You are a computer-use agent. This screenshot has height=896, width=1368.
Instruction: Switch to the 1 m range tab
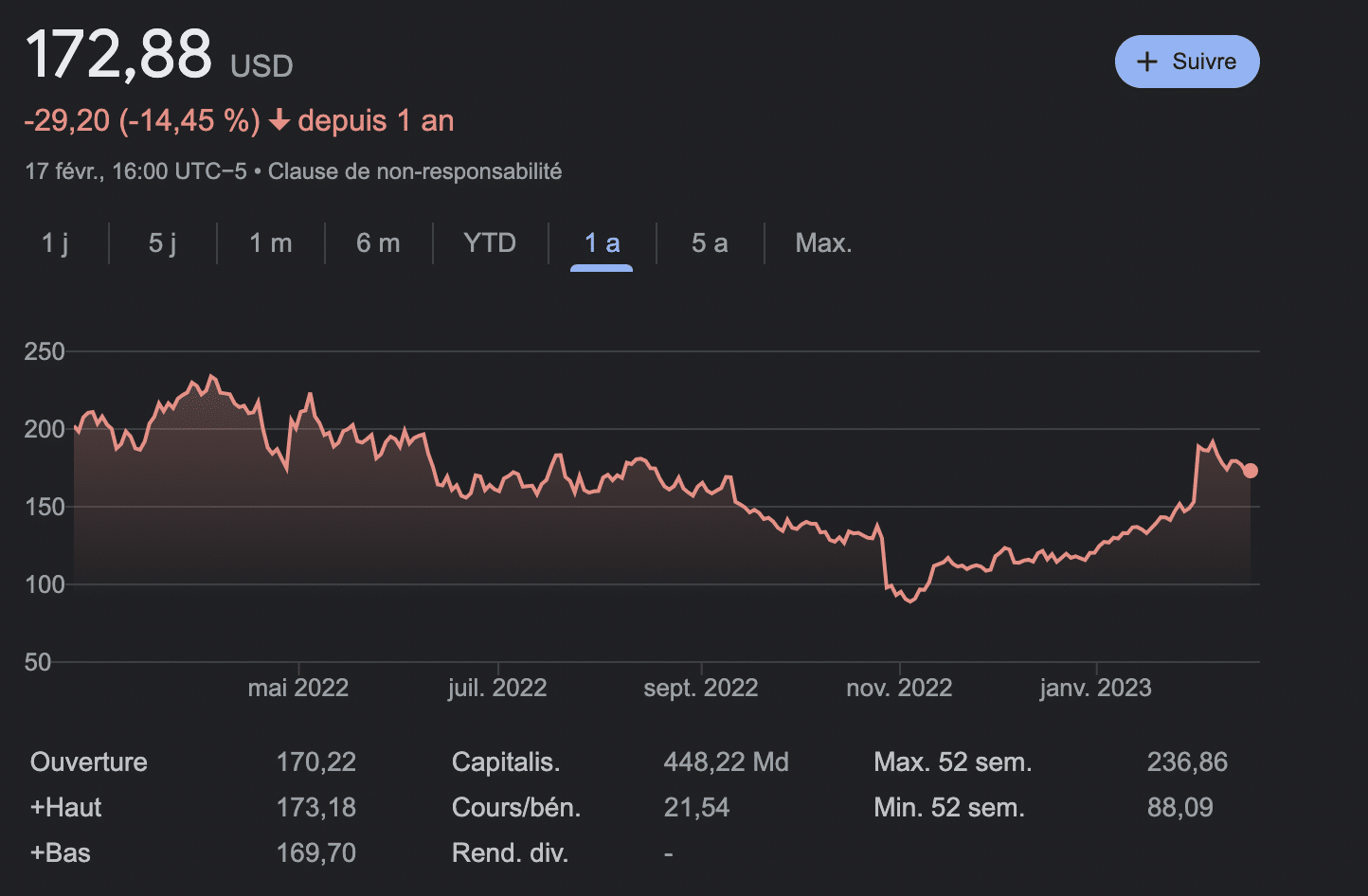271,243
